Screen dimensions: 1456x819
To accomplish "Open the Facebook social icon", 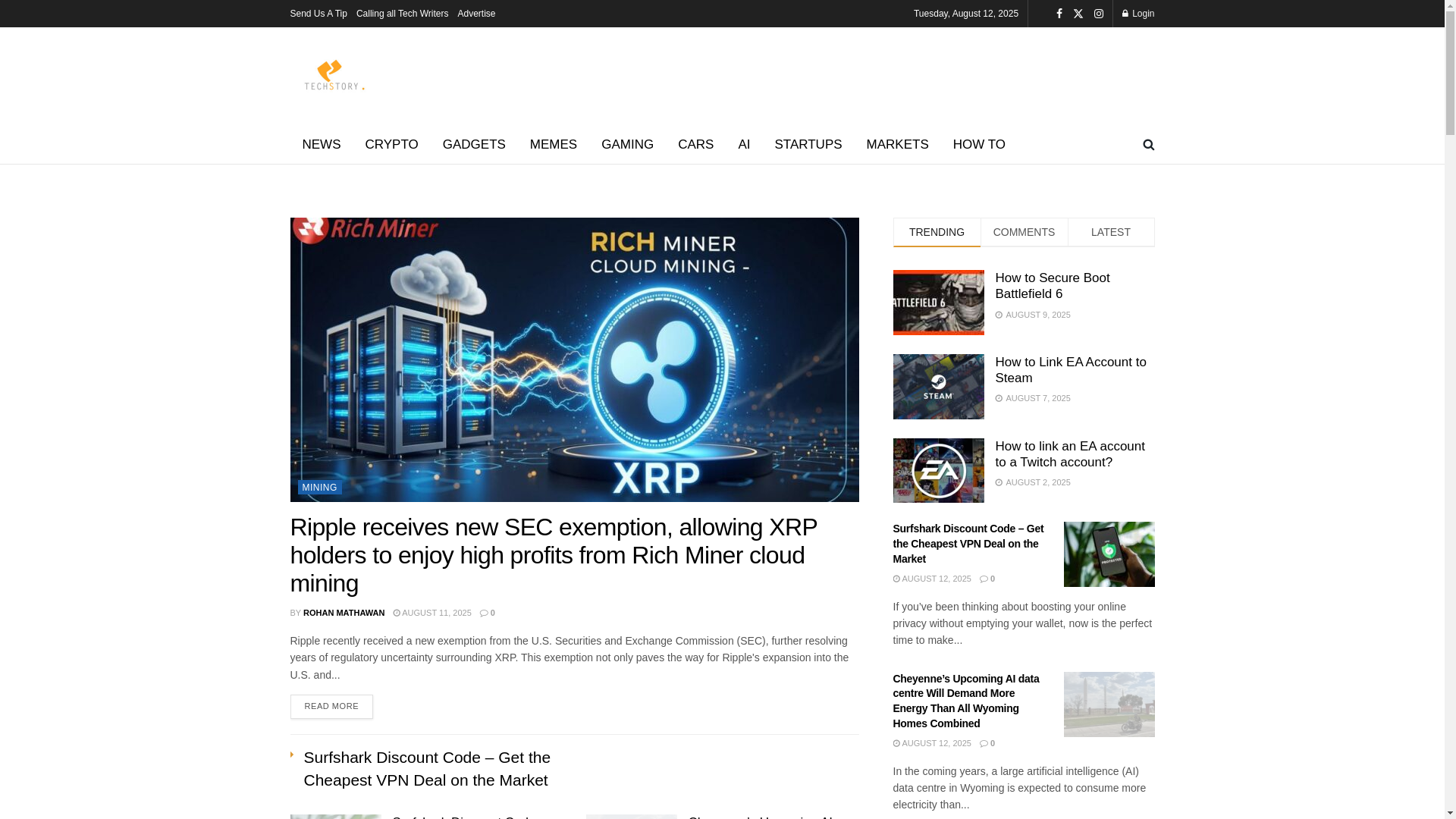I will [x=1059, y=14].
